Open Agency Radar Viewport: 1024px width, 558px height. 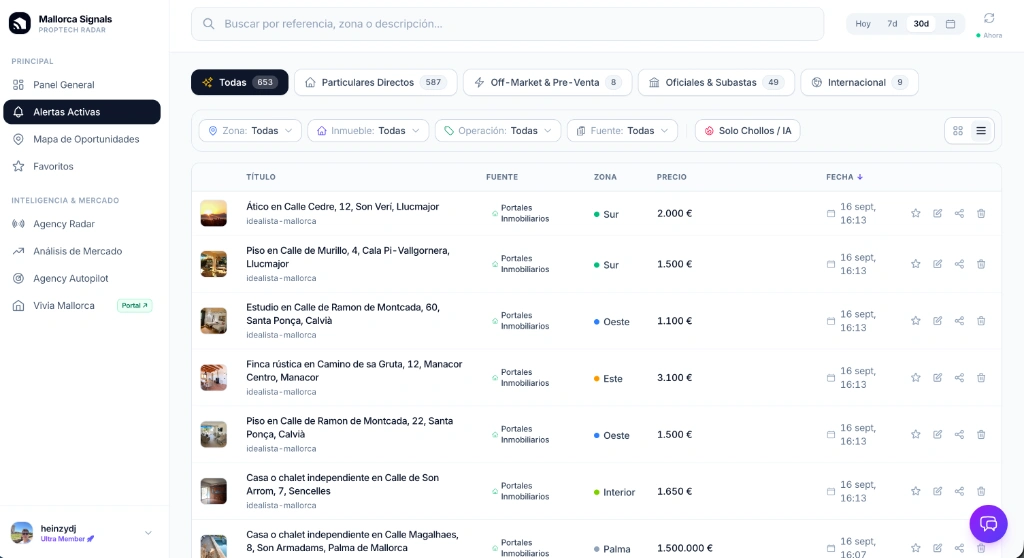click(x=82, y=224)
